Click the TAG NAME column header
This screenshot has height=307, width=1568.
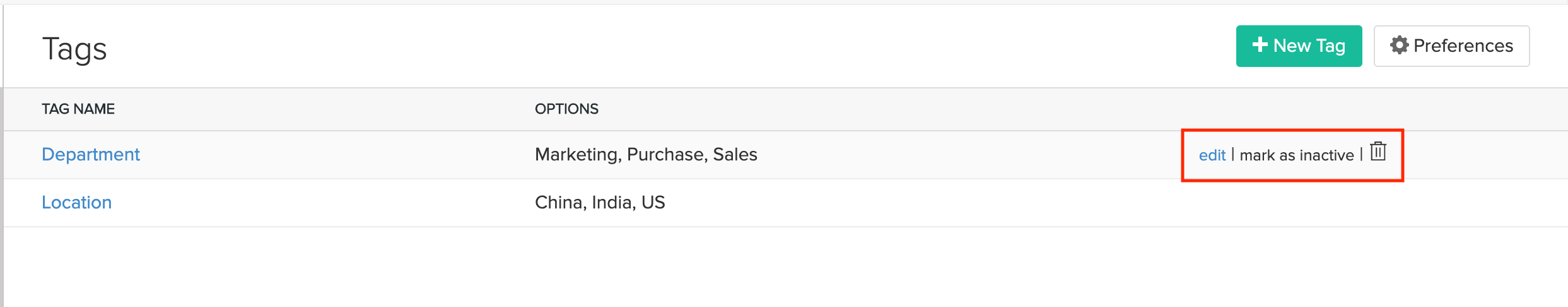(78, 109)
